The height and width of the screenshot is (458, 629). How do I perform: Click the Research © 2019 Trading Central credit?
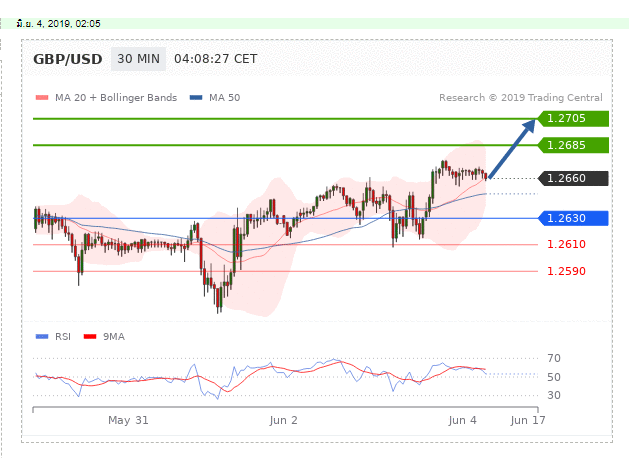[521, 97]
